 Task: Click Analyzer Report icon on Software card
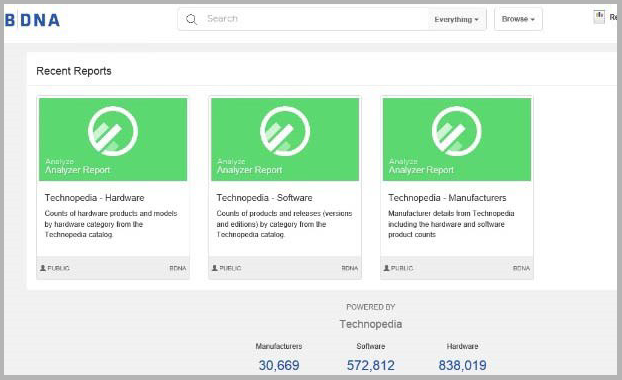(285, 131)
